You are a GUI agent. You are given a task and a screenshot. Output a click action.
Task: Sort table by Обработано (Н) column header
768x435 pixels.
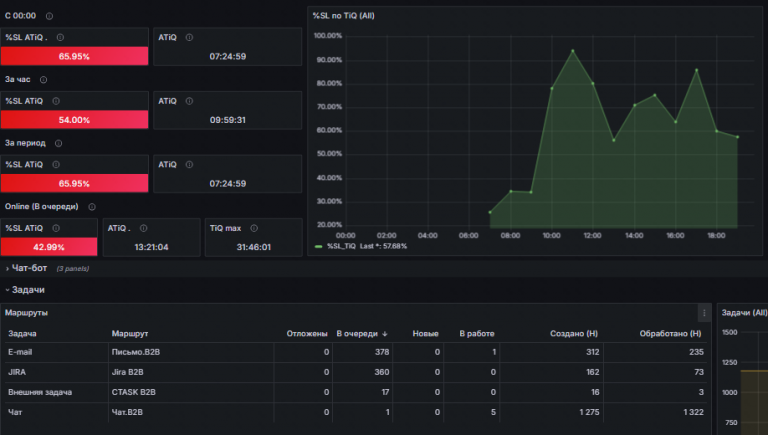[671, 334]
